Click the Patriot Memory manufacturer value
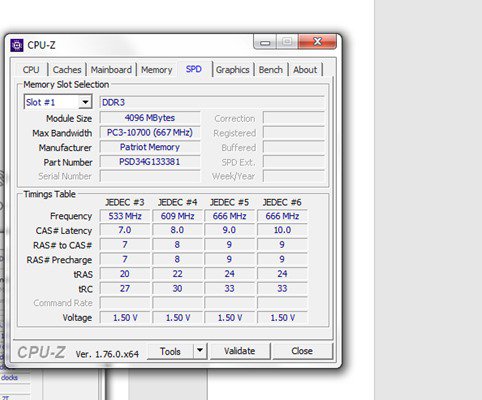This screenshot has height=400, width=482. click(x=150, y=147)
